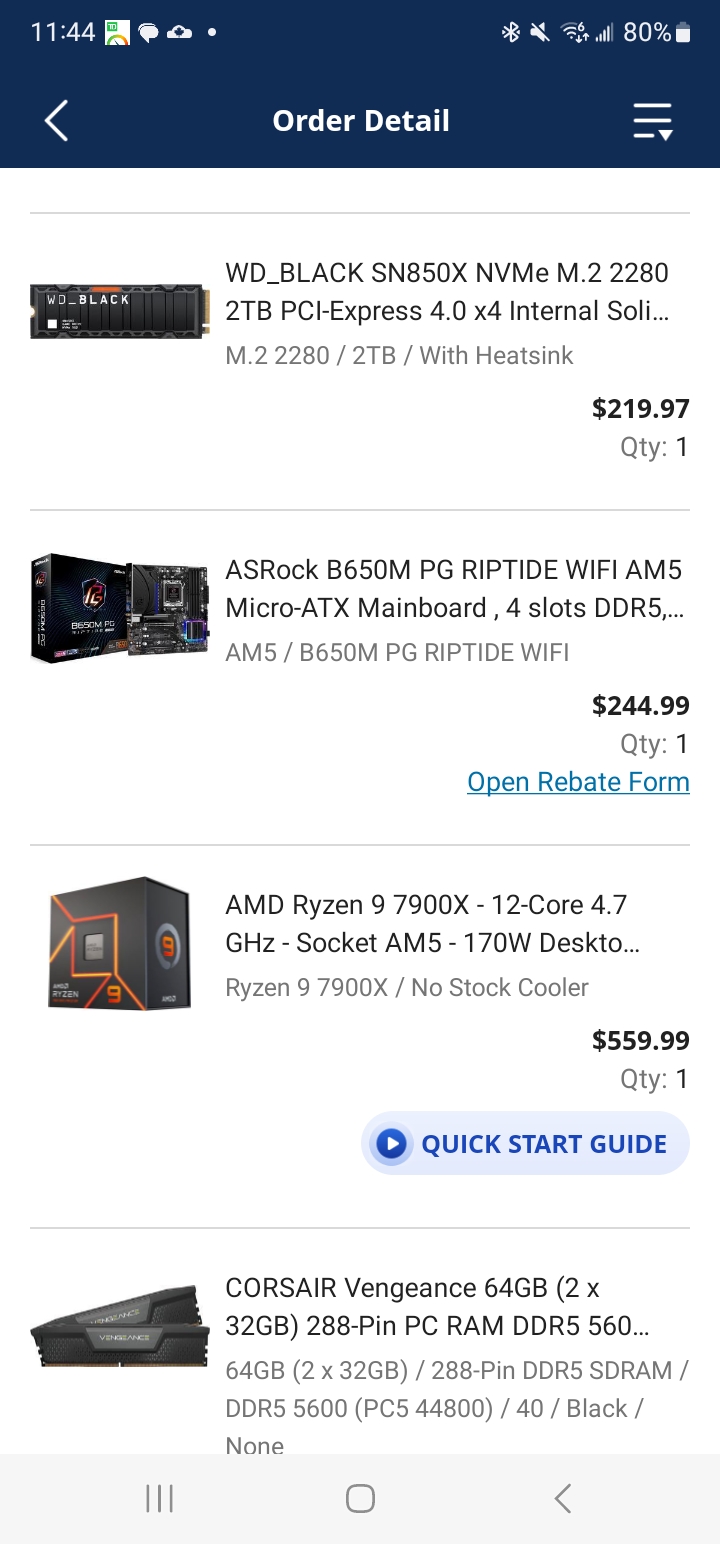Open WD_BLACK SN850X NVMe product title
This screenshot has height=1544, width=720.
tap(447, 292)
